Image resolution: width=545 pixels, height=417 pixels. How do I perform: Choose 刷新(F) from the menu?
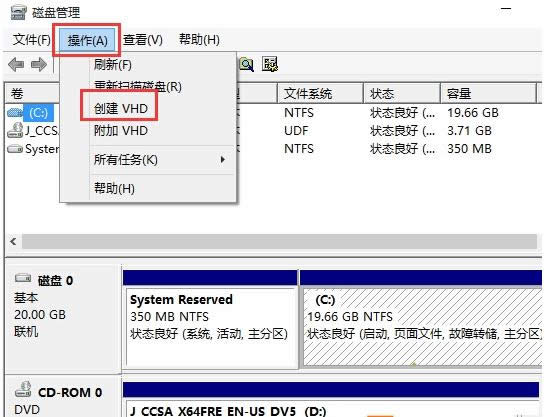pyautogui.click(x=113, y=65)
